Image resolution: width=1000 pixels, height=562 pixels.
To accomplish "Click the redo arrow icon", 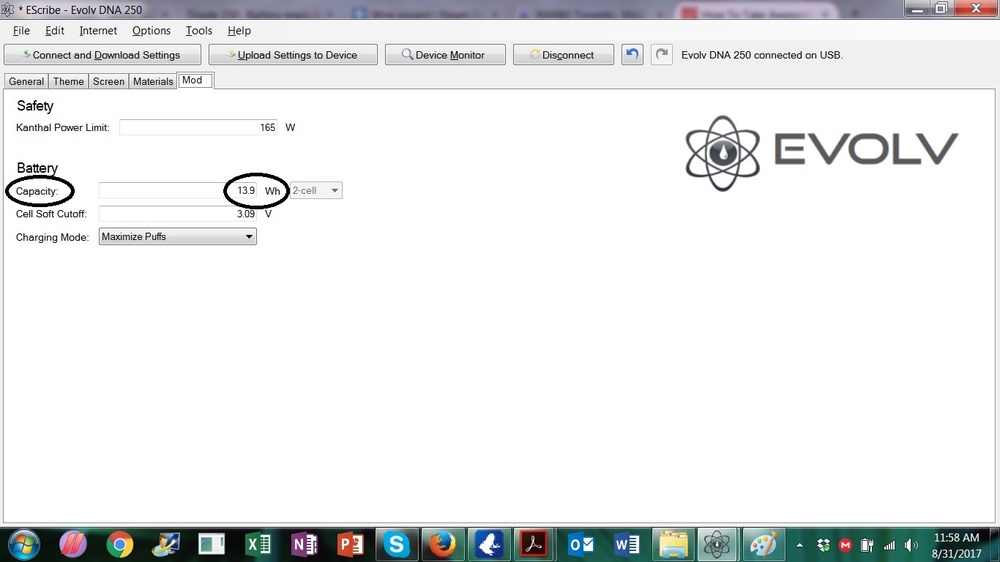I will (661, 54).
